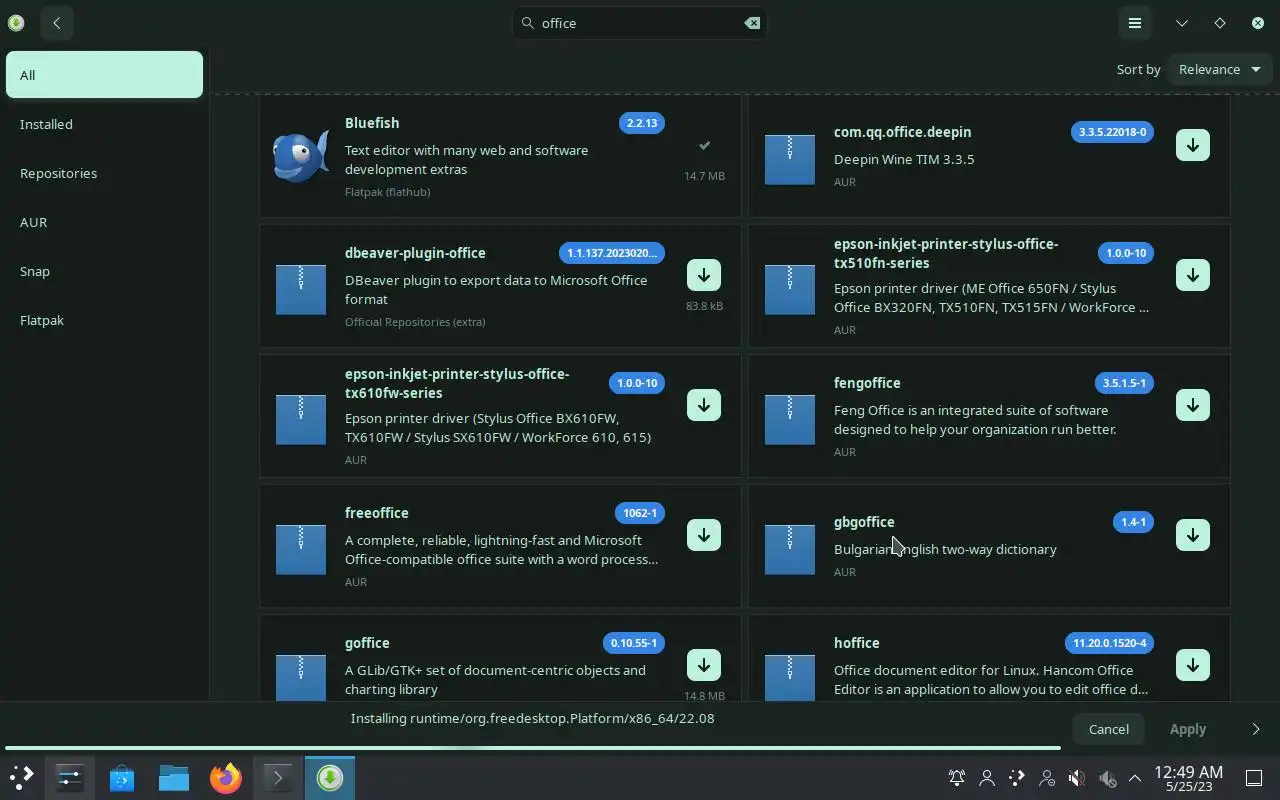
Task: Click the Bluefish fish icon
Action: tap(301, 156)
